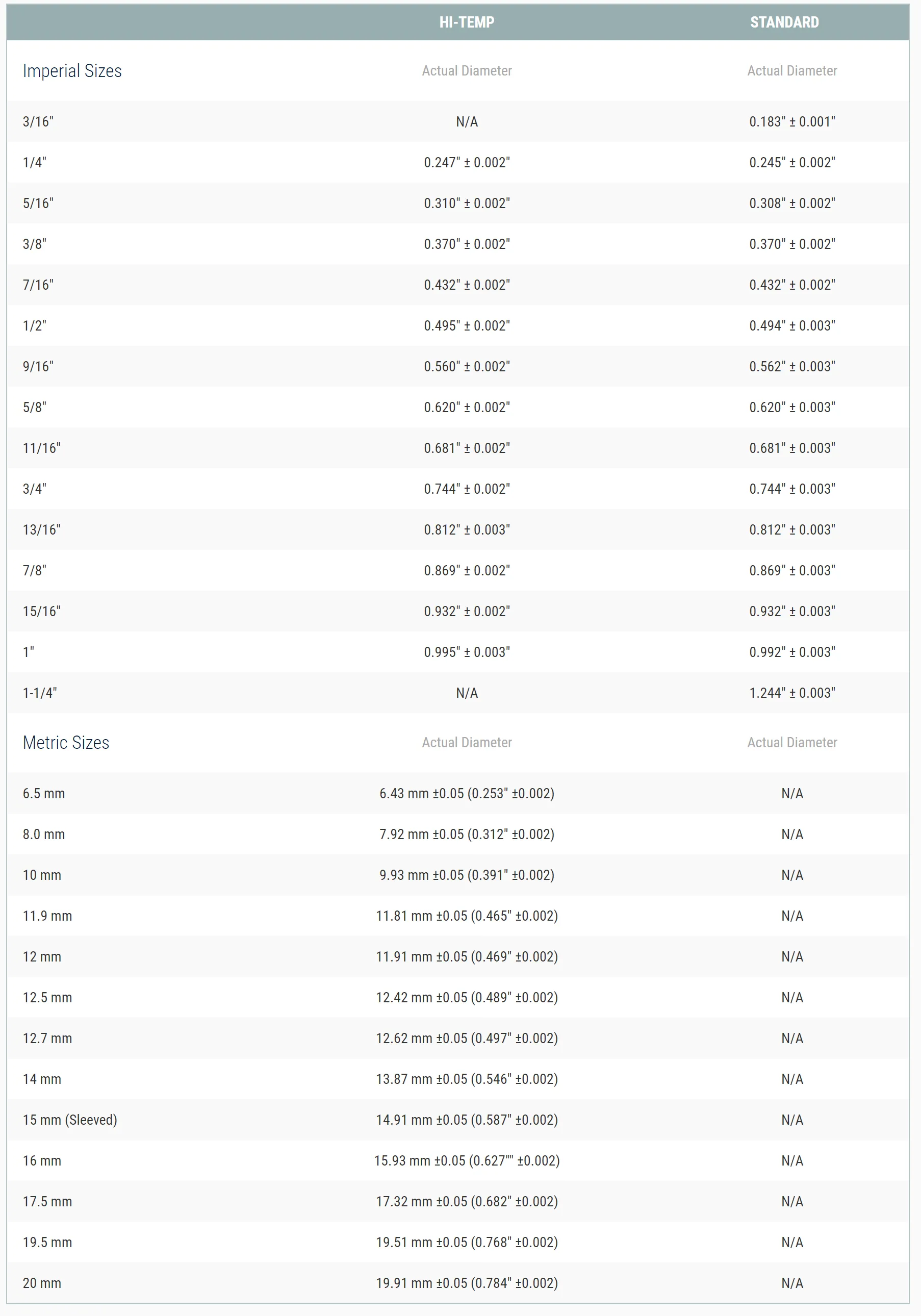Click the 13/16" size row label
This screenshot has height=1316, width=921.
pyautogui.click(x=41, y=529)
